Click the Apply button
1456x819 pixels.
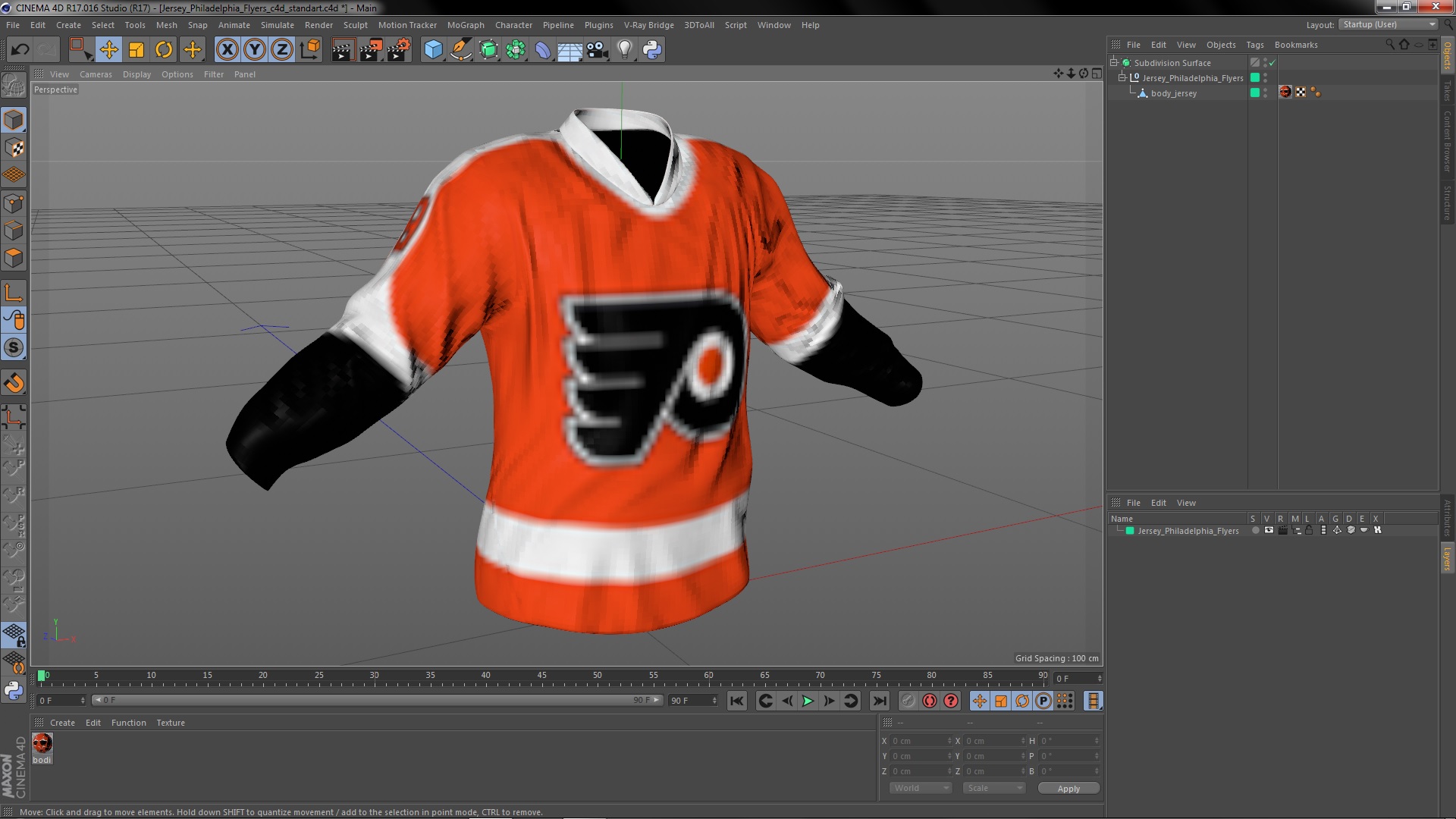pyautogui.click(x=1068, y=789)
